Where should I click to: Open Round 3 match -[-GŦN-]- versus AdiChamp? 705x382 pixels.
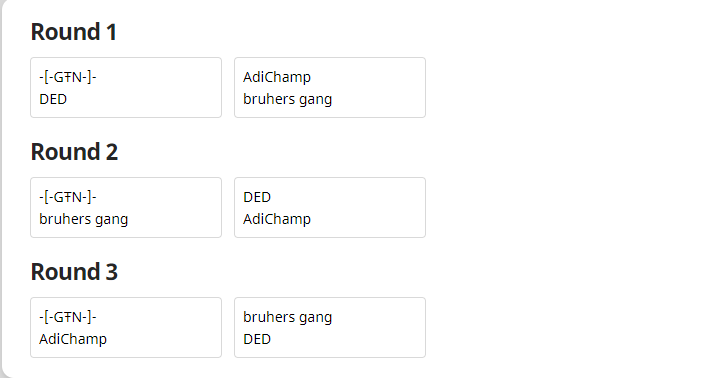tap(126, 328)
